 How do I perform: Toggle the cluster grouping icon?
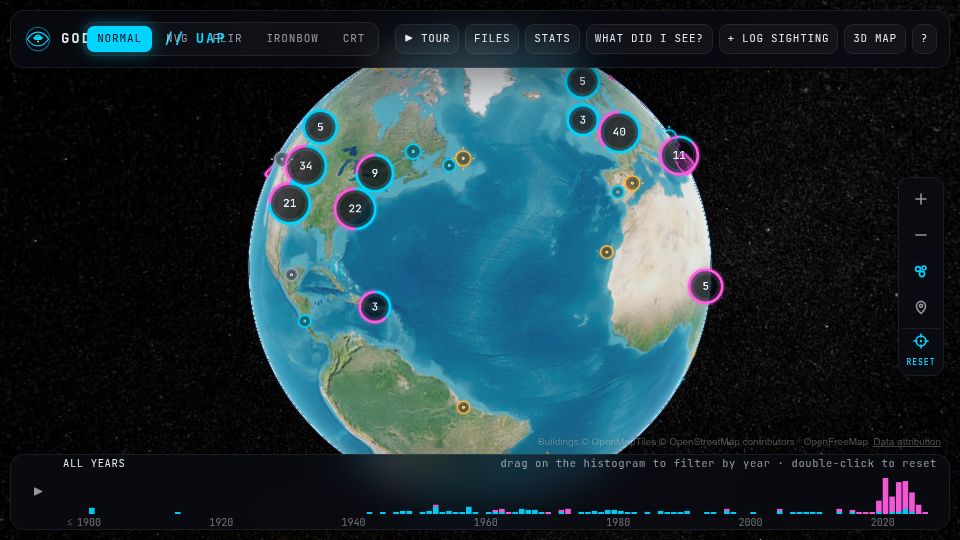[921, 271]
